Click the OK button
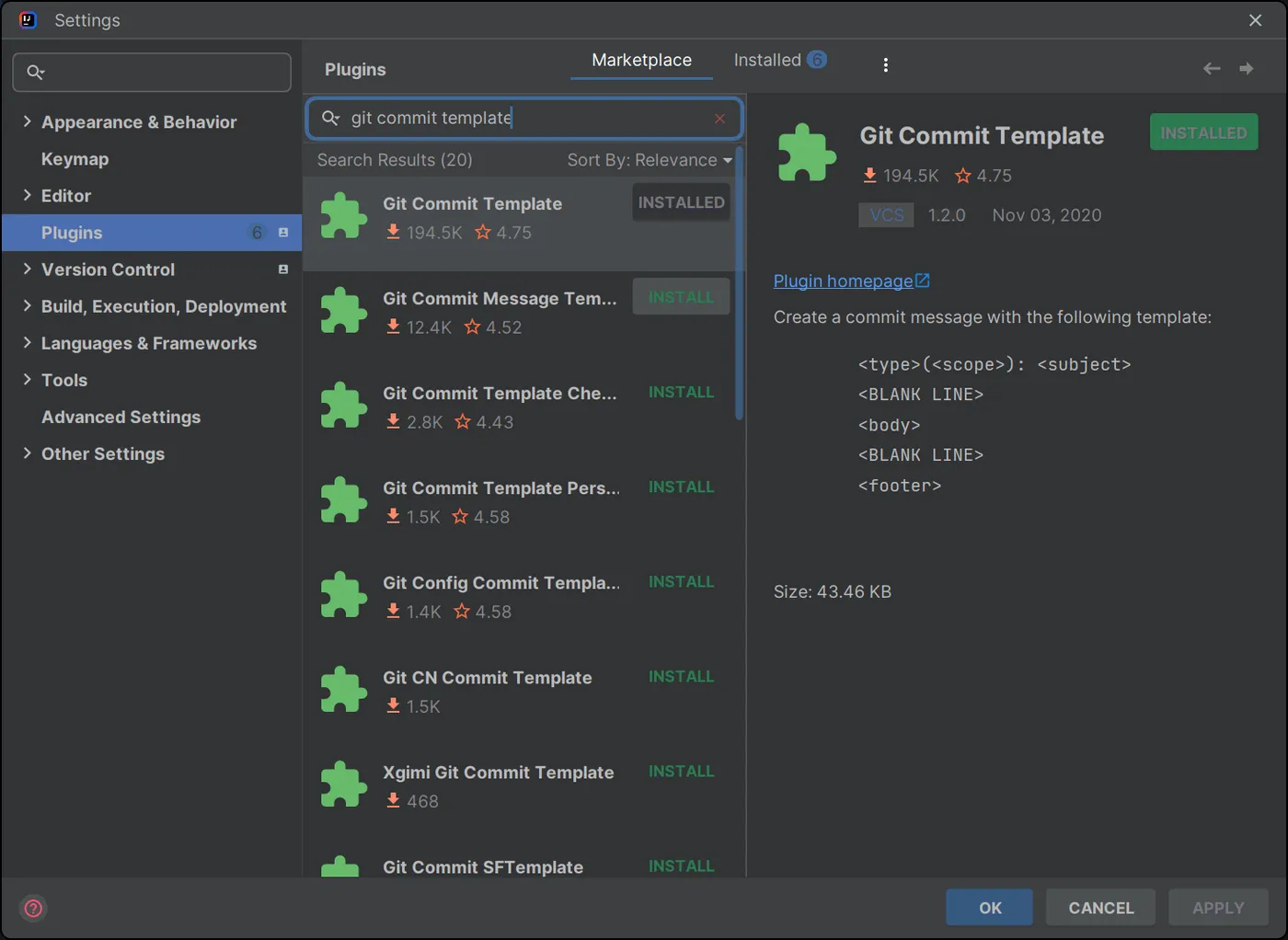The height and width of the screenshot is (940, 1288). pos(989,908)
